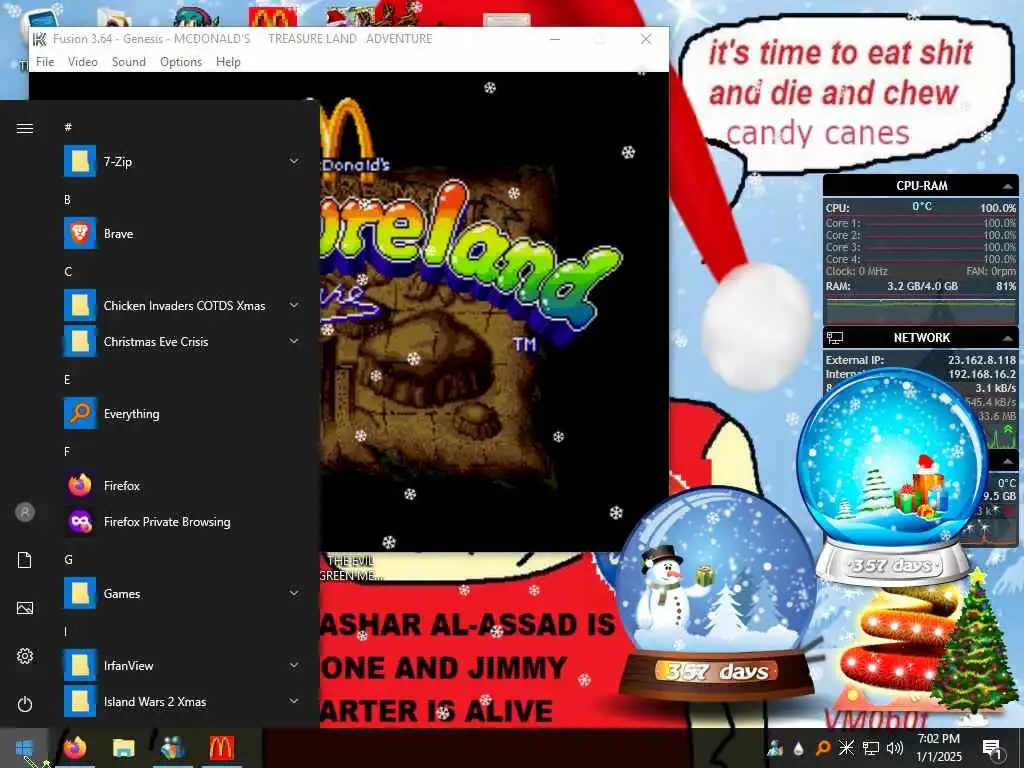1024x768 pixels.
Task: Collapse the NETWORK gadget arrow
Action: pyautogui.click(x=1008, y=338)
